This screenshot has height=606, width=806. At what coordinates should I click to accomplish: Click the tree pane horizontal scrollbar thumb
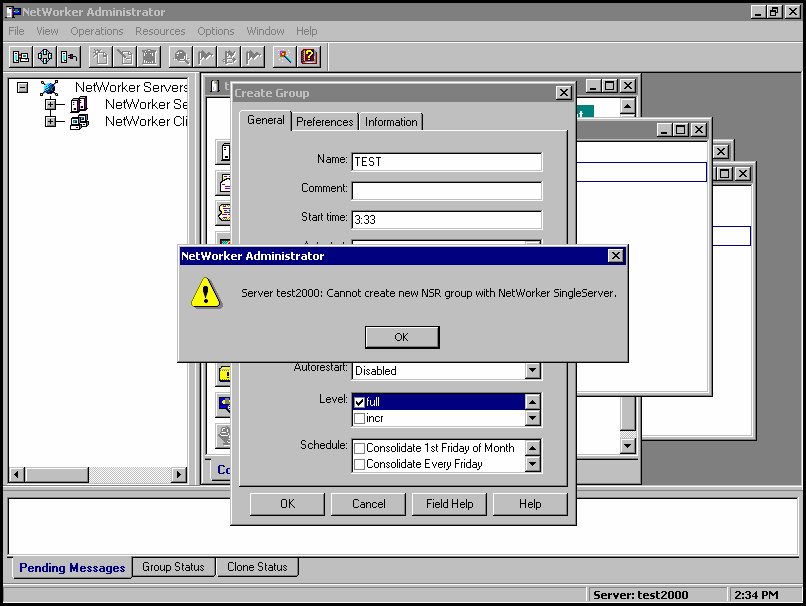point(57,474)
